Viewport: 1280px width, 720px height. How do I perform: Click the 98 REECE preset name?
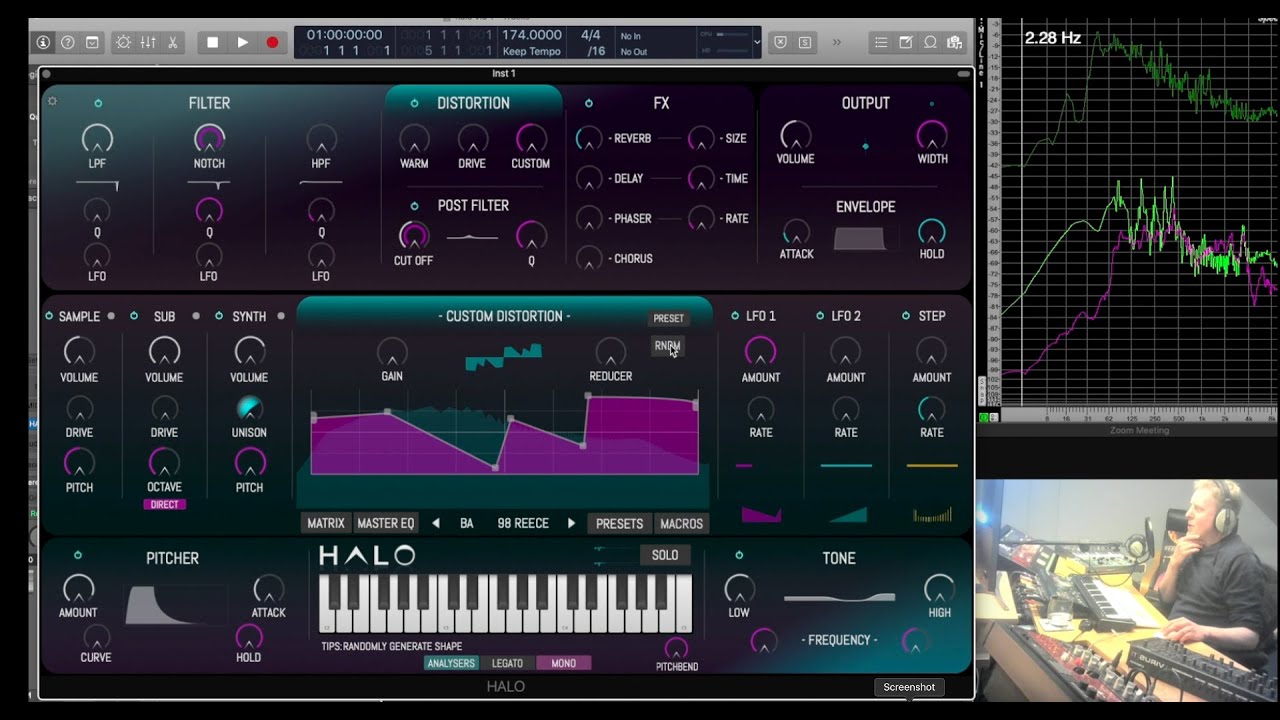click(523, 523)
